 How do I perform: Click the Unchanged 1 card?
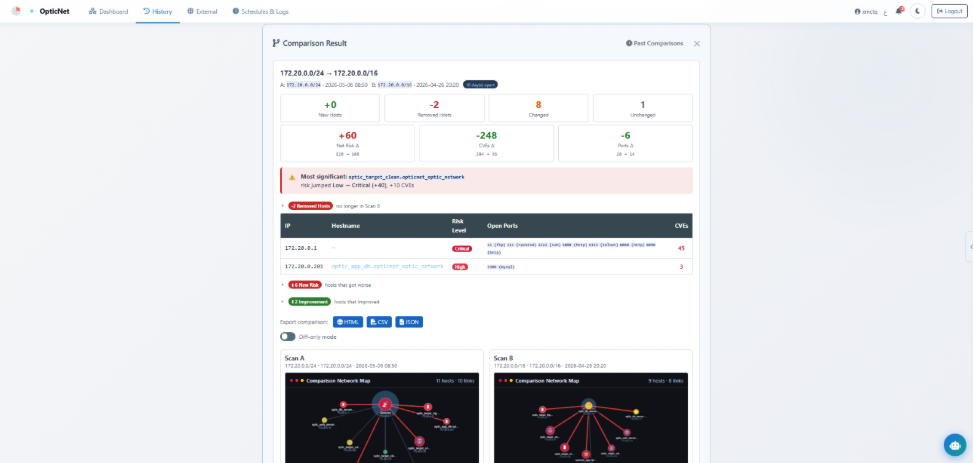(643, 108)
